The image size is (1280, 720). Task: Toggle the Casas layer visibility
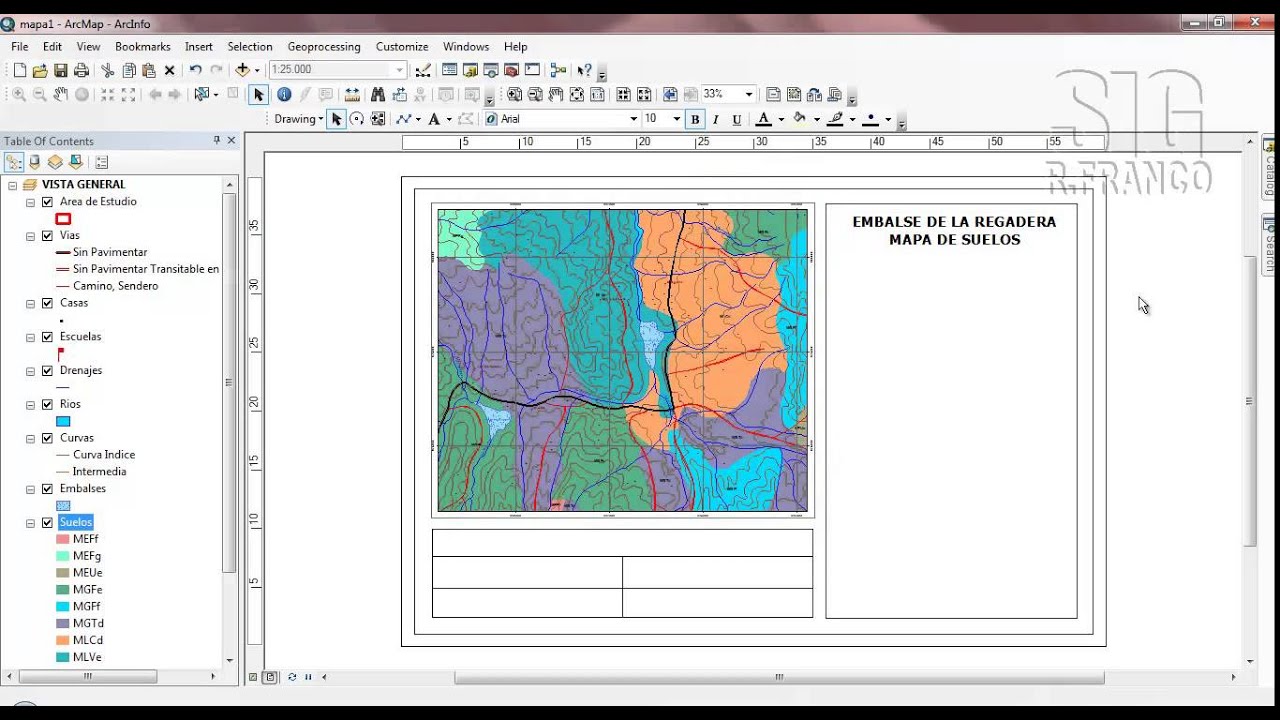[47, 302]
